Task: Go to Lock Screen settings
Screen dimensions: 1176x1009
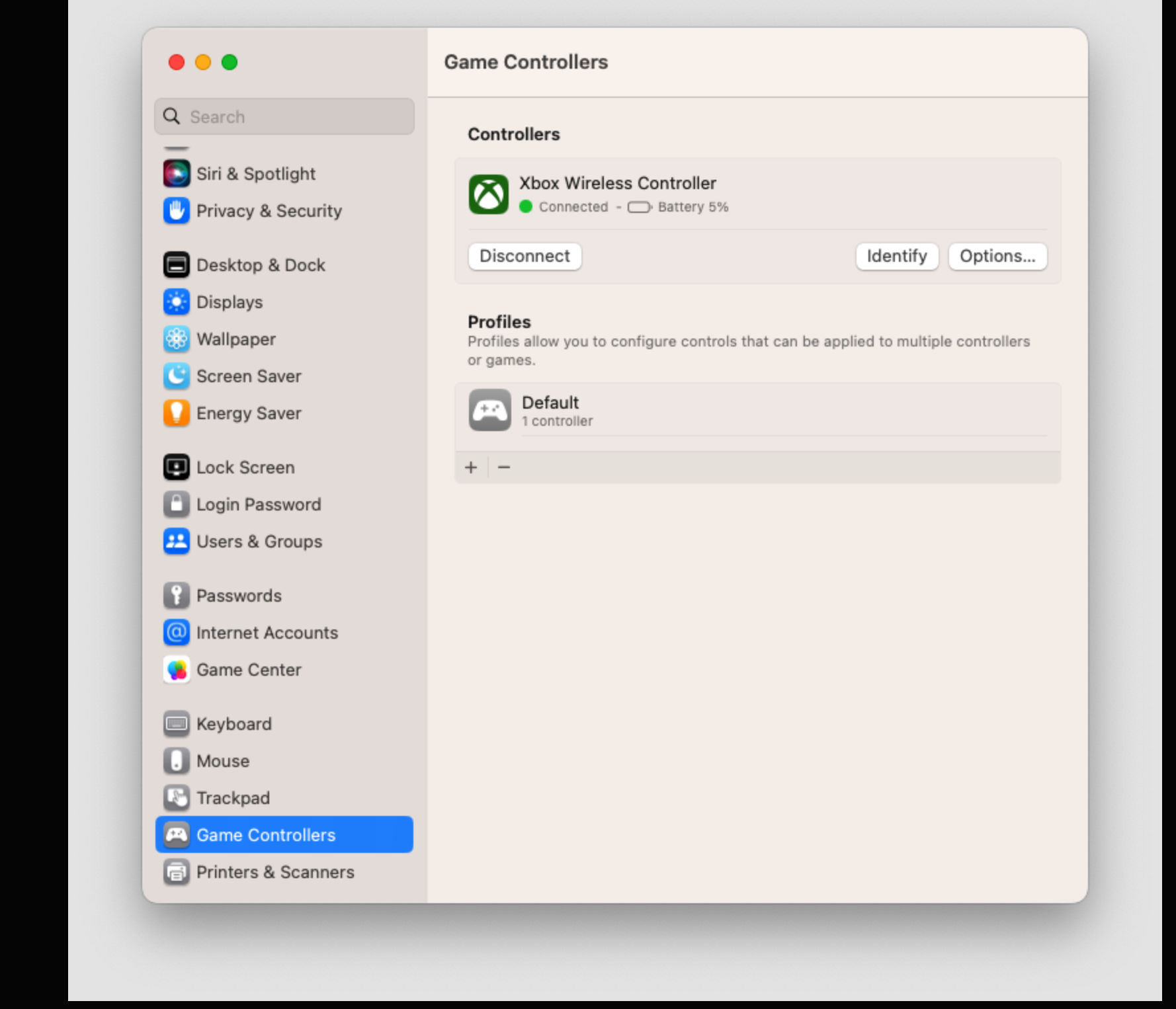Action: coord(284,467)
